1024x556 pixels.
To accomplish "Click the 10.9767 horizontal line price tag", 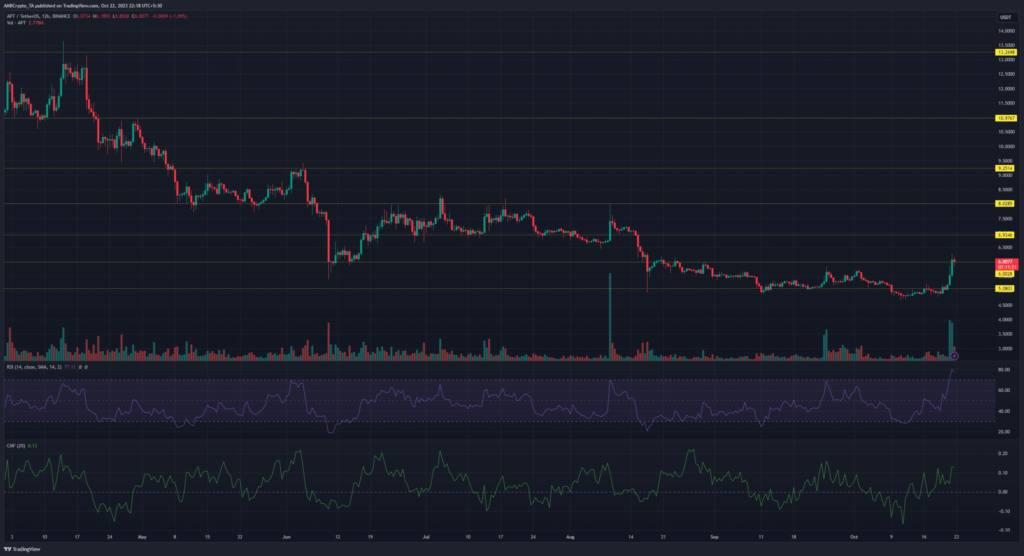I will (x=1004, y=118).
